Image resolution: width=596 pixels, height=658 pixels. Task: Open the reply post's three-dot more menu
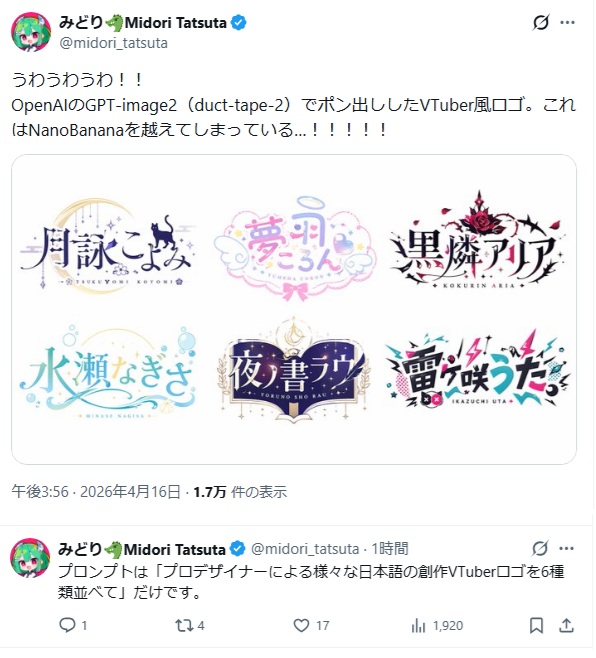coord(567,548)
